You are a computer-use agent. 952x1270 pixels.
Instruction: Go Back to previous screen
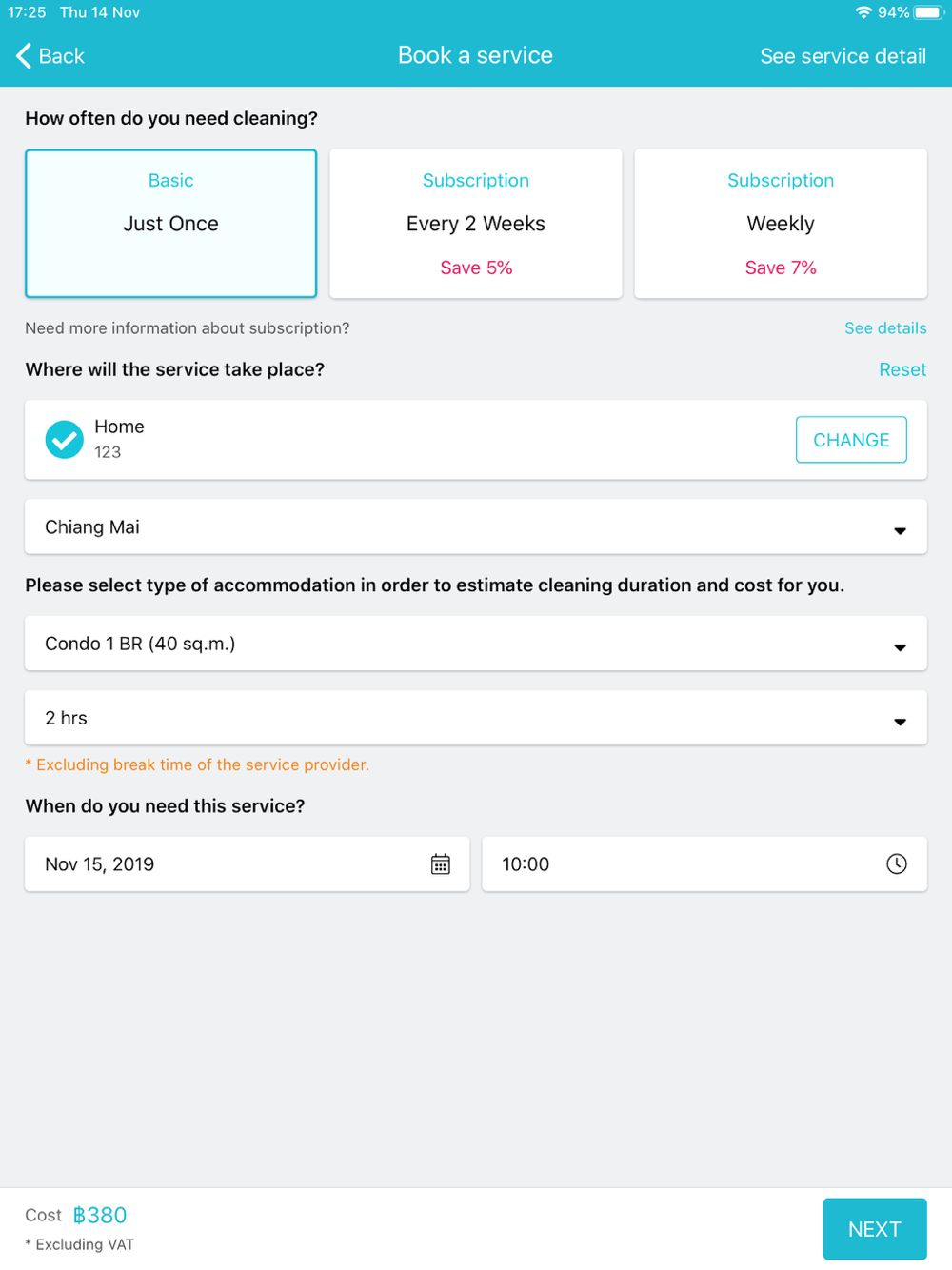pos(50,56)
